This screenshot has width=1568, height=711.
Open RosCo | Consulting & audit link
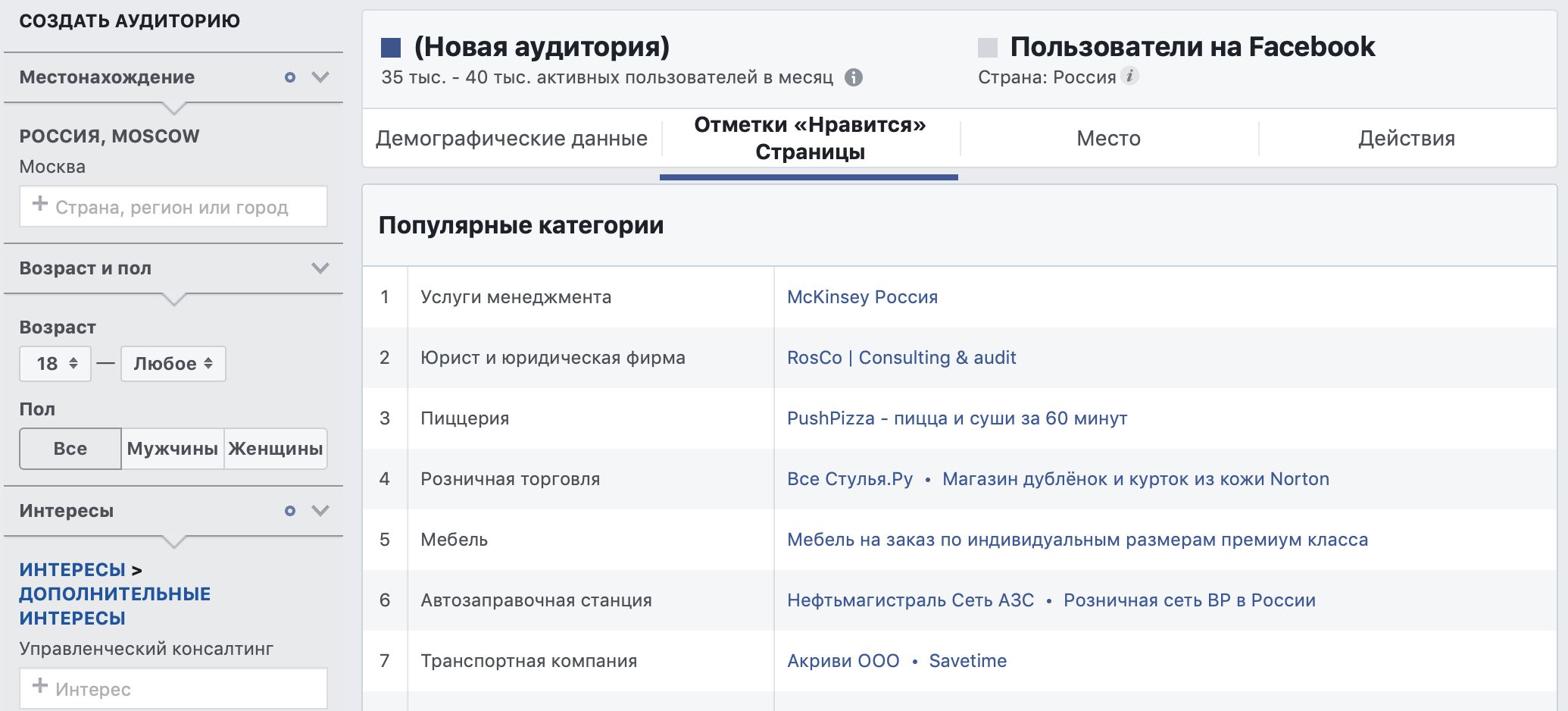click(901, 358)
